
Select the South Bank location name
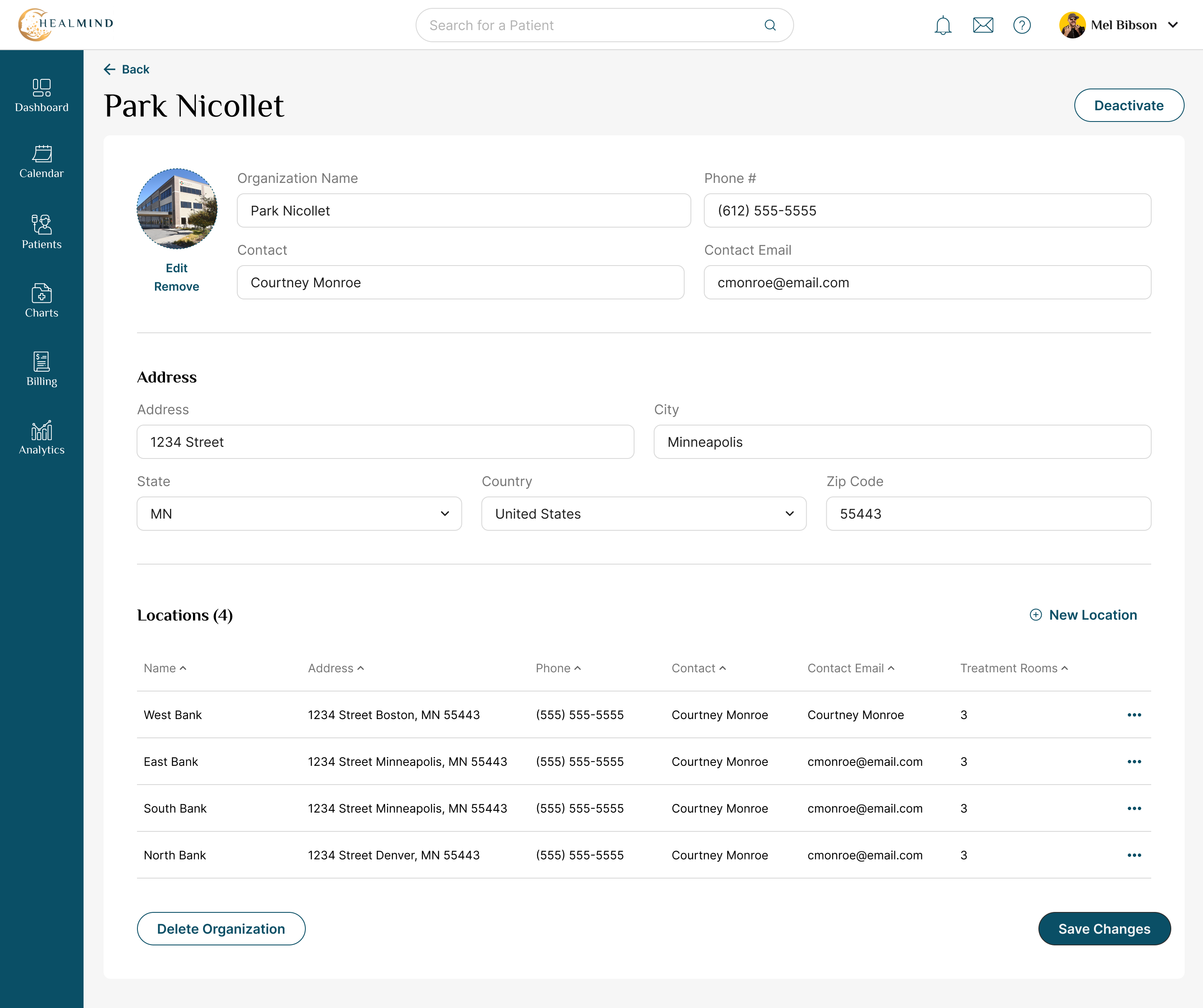tap(175, 808)
